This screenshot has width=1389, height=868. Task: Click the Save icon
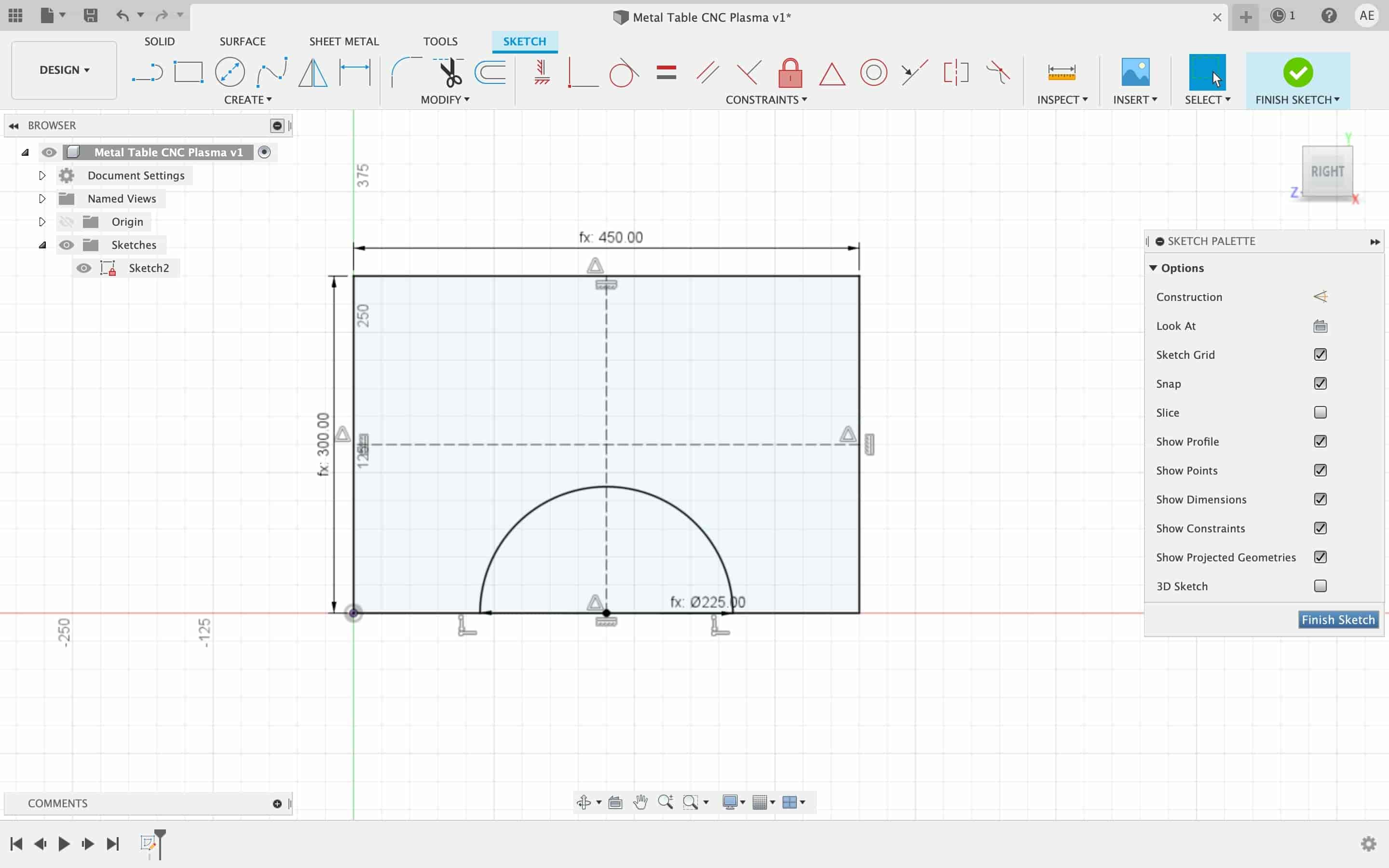click(x=90, y=15)
